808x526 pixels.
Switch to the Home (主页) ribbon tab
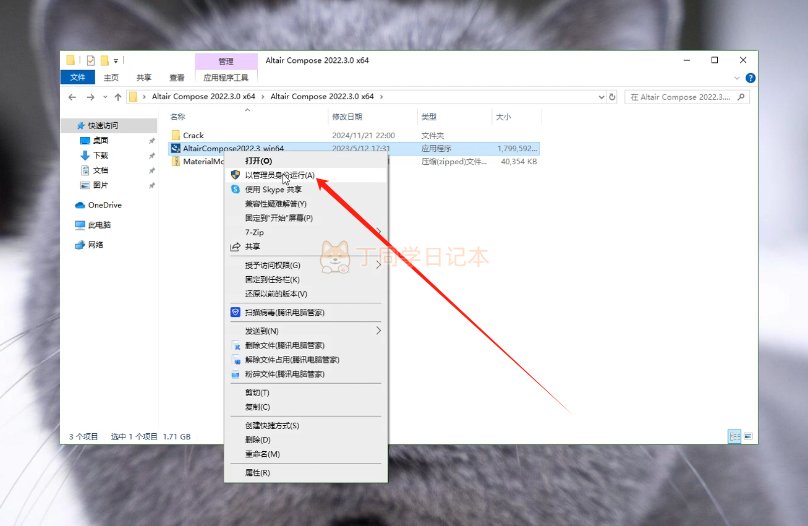click(111, 78)
